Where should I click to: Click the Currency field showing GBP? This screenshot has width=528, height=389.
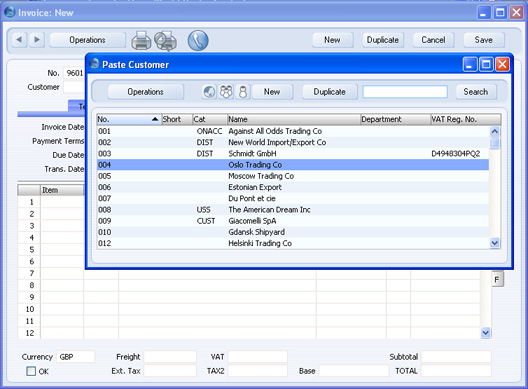tap(75, 357)
